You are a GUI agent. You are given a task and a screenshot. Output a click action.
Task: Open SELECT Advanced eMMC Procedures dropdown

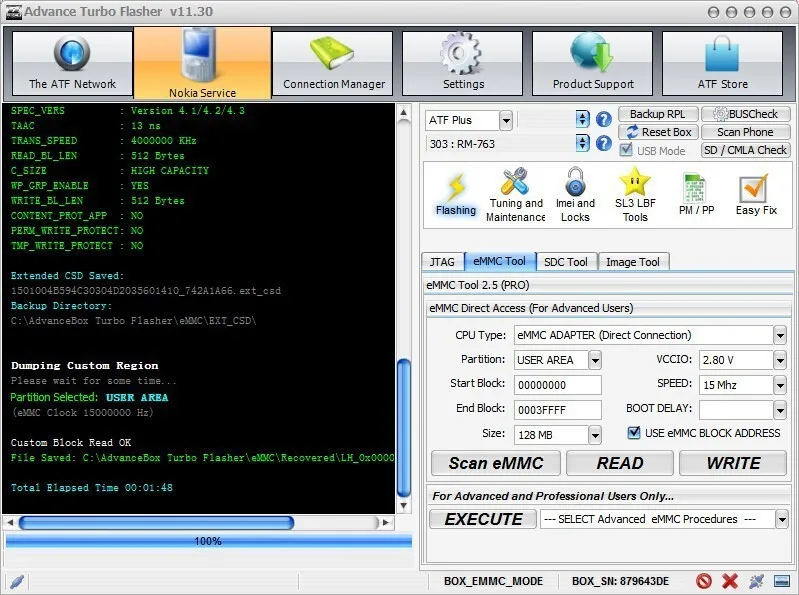[781, 519]
